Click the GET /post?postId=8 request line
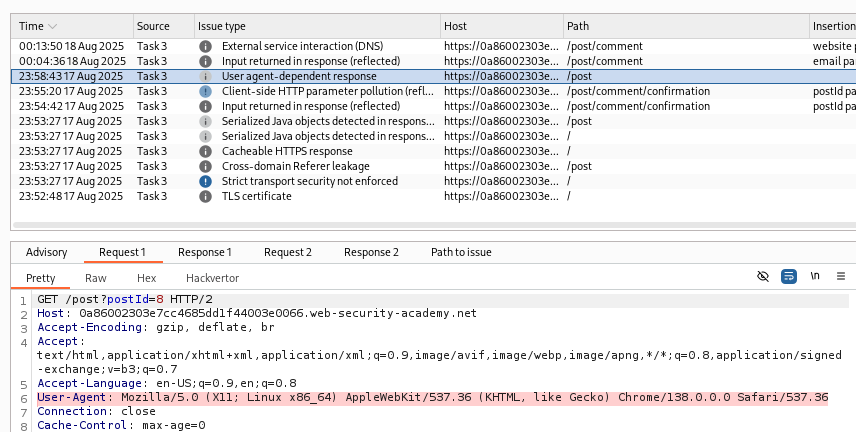856x432 pixels. tap(125, 299)
